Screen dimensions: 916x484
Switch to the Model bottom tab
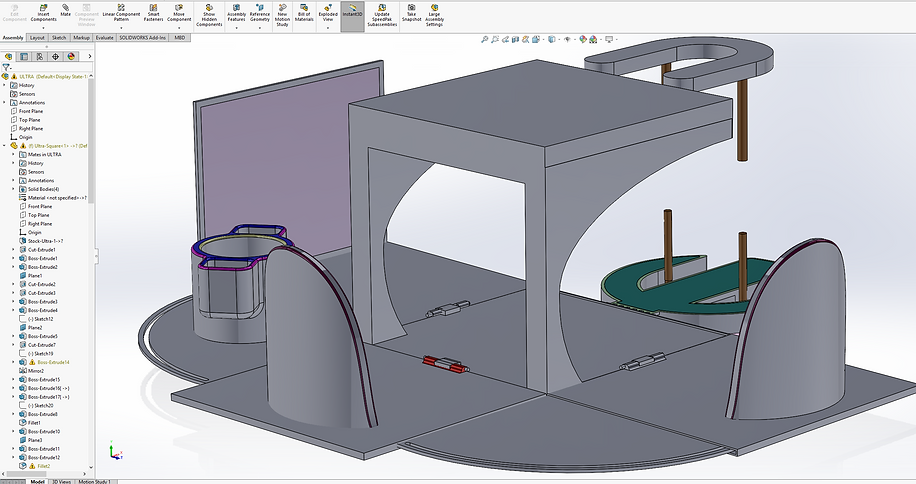pos(37,482)
